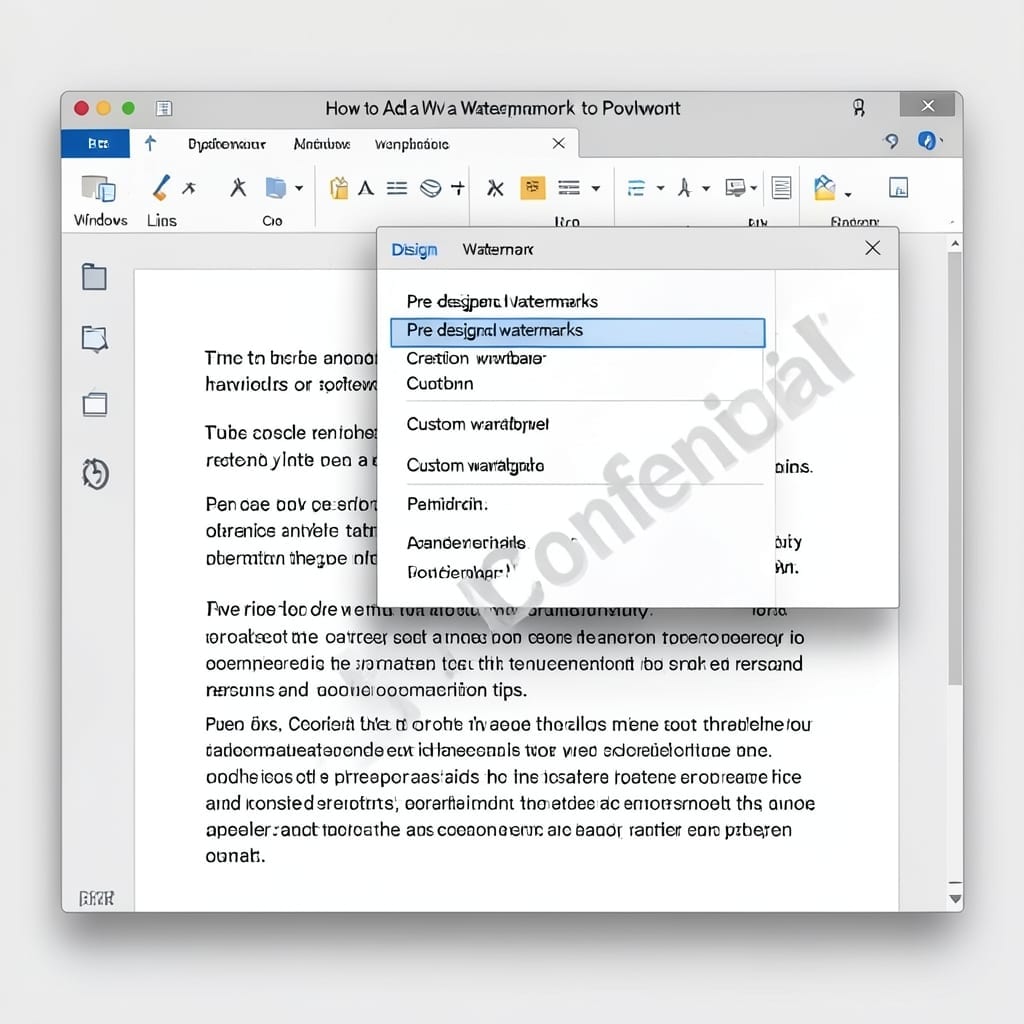Close the Watermark dialog
The image size is (1024, 1024).
pyautogui.click(x=872, y=248)
